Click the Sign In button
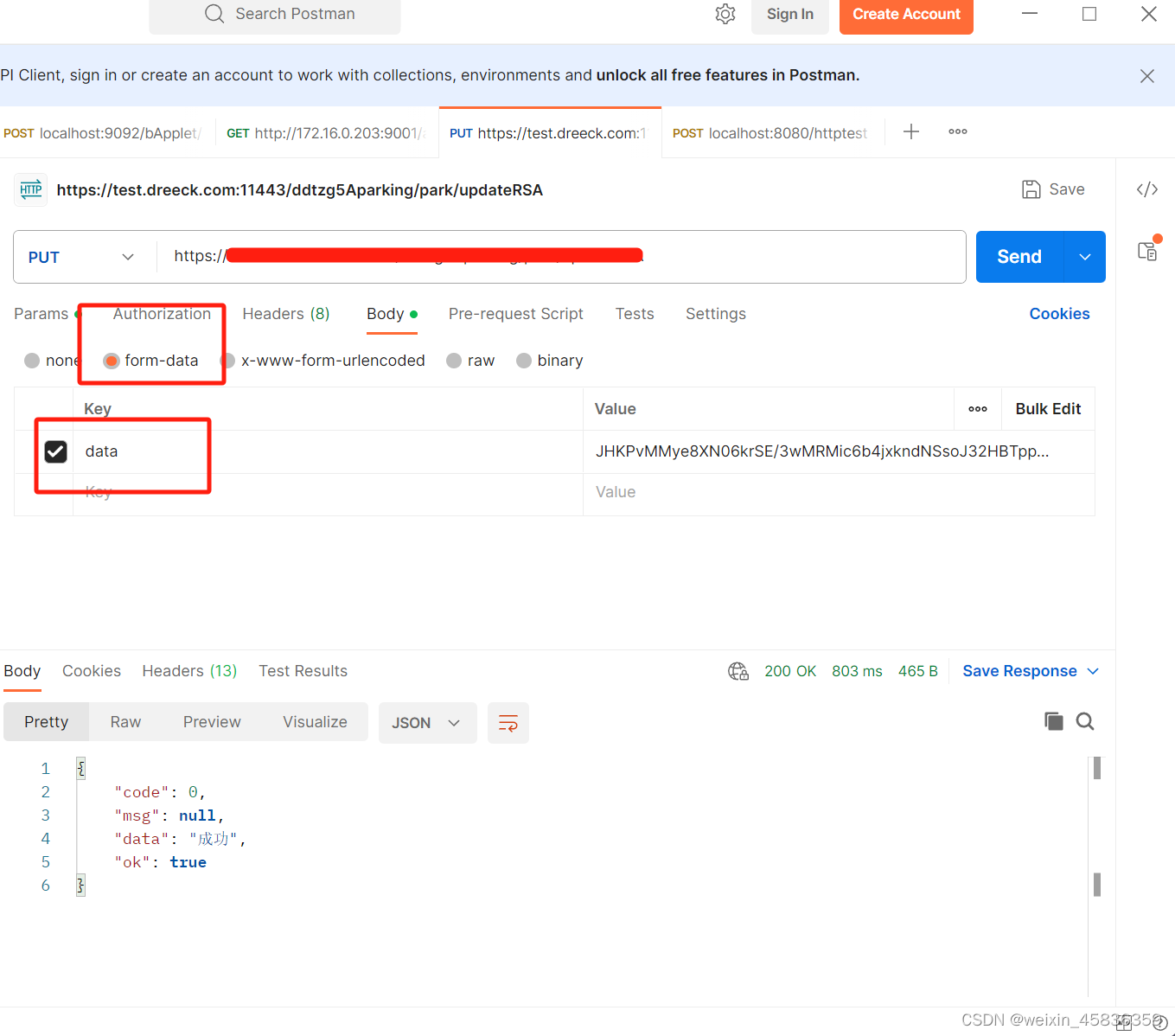The width and height of the screenshot is (1175, 1036). (x=790, y=15)
